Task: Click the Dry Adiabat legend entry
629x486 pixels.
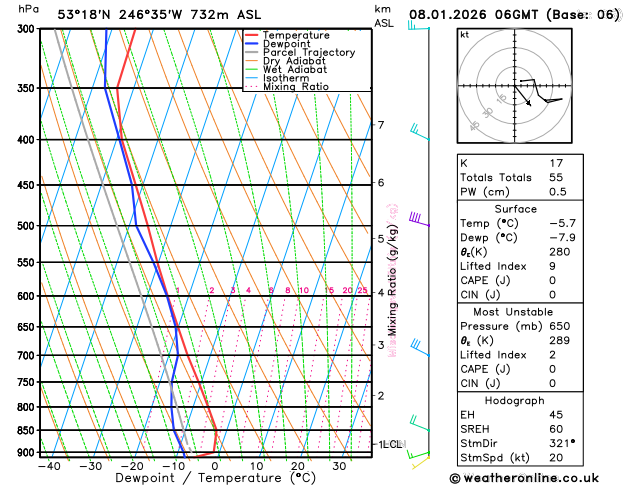Action: point(285,61)
